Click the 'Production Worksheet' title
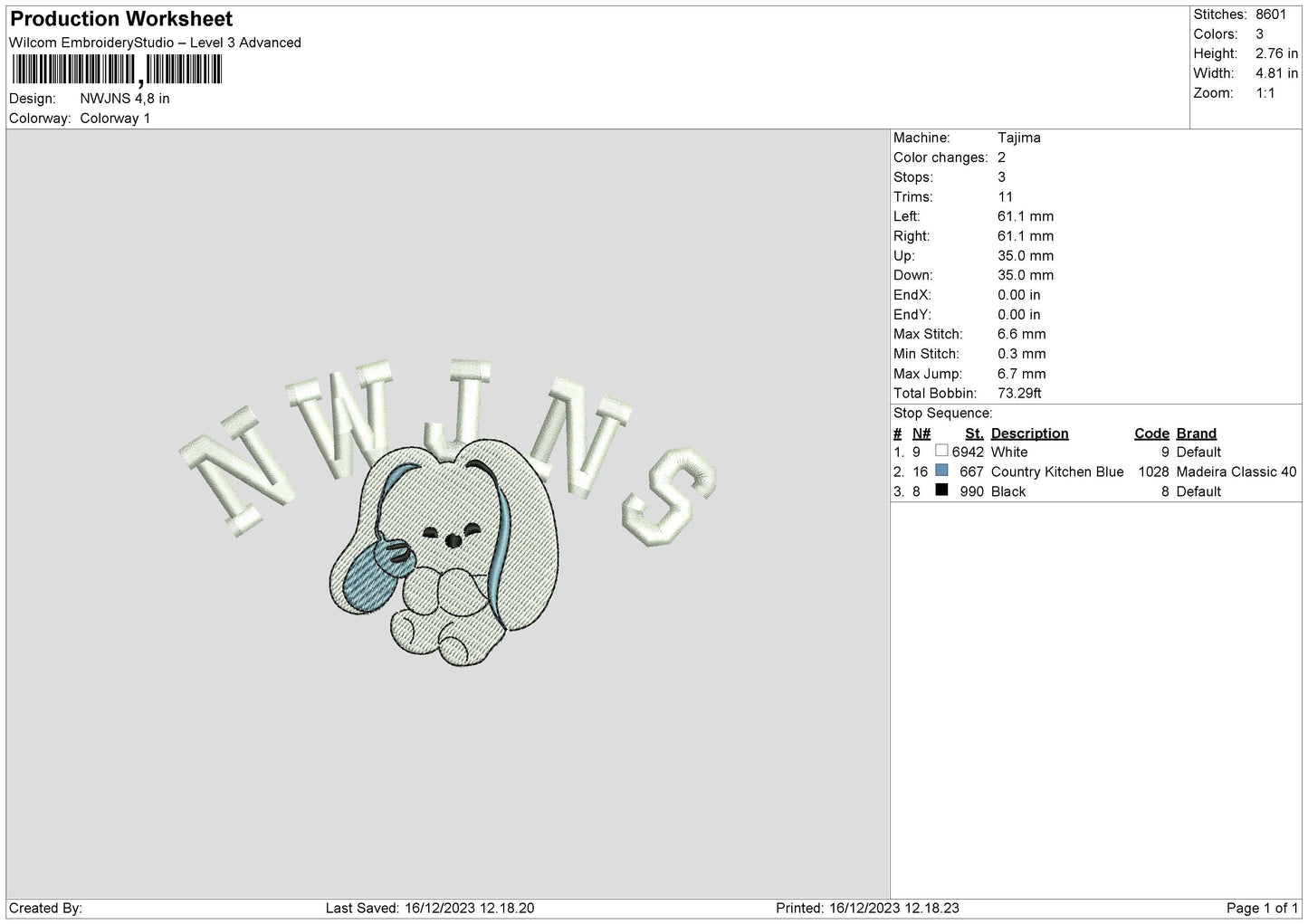The image size is (1308, 924). pyautogui.click(x=121, y=19)
